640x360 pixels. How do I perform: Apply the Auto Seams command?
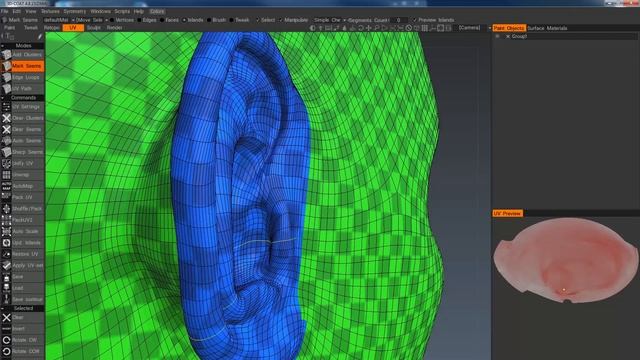click(22, 140)
